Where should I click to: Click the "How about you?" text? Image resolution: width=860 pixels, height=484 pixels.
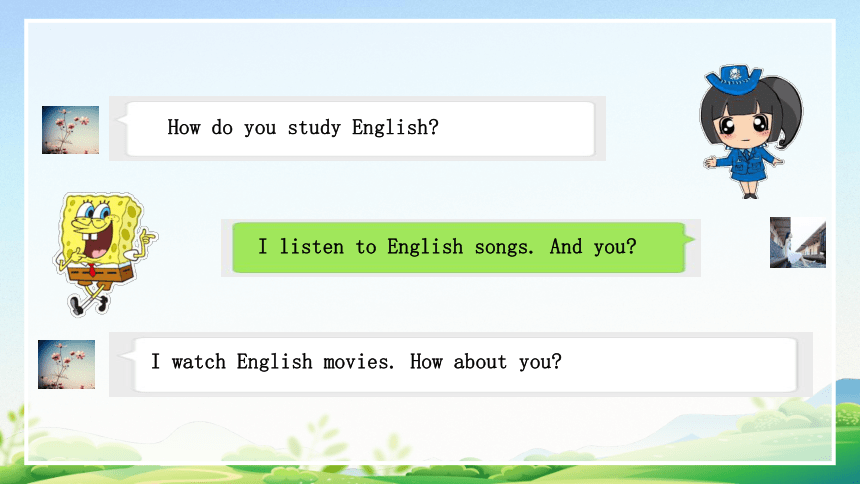[485, 362]
